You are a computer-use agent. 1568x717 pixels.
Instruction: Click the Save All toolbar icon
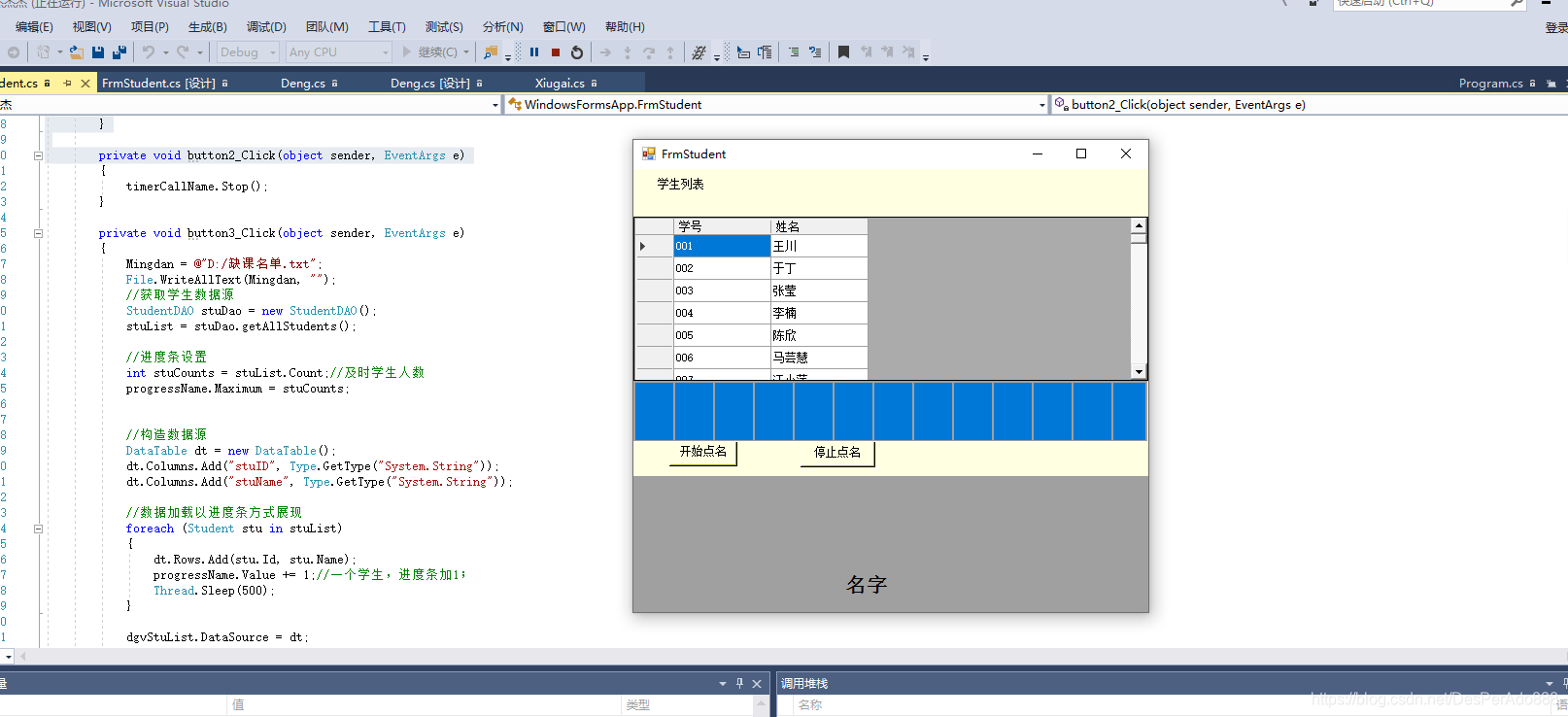tap(119, 52)
